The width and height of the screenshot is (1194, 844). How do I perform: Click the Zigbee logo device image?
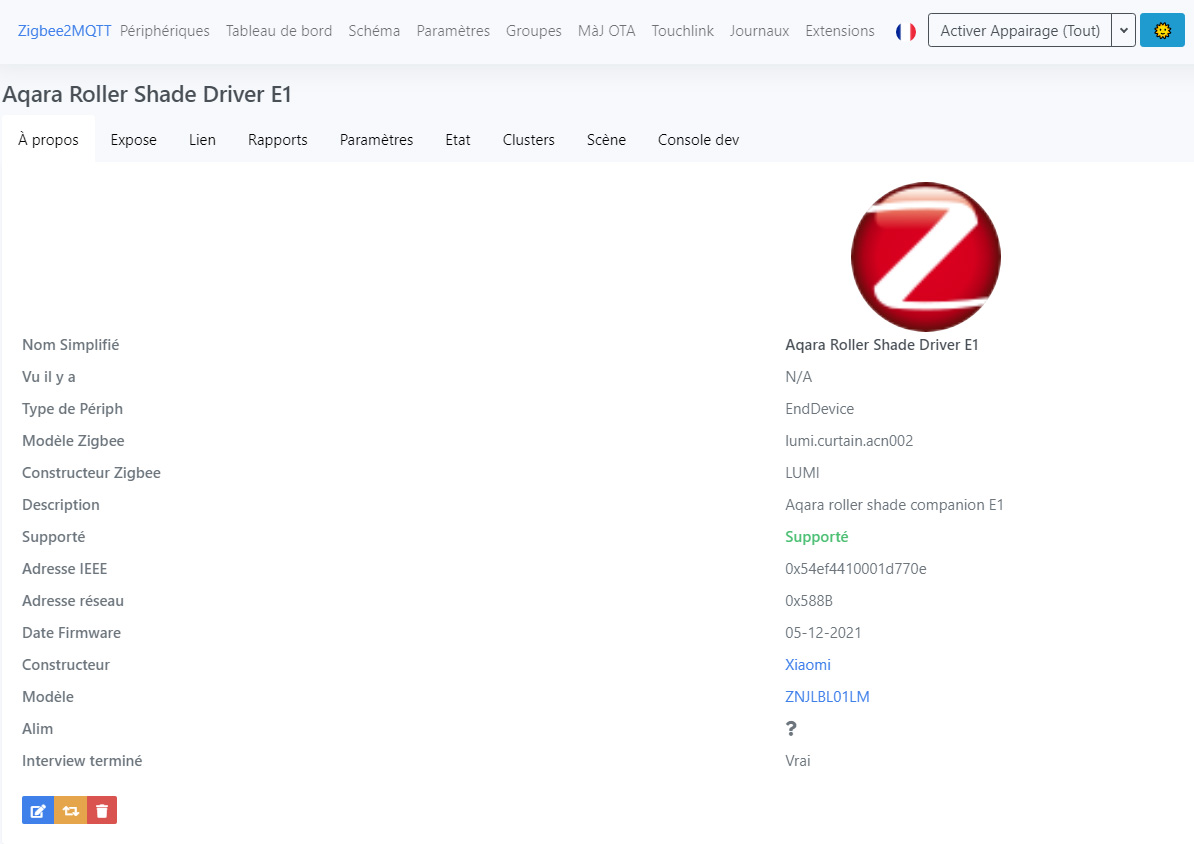click(x=925, y=257)
